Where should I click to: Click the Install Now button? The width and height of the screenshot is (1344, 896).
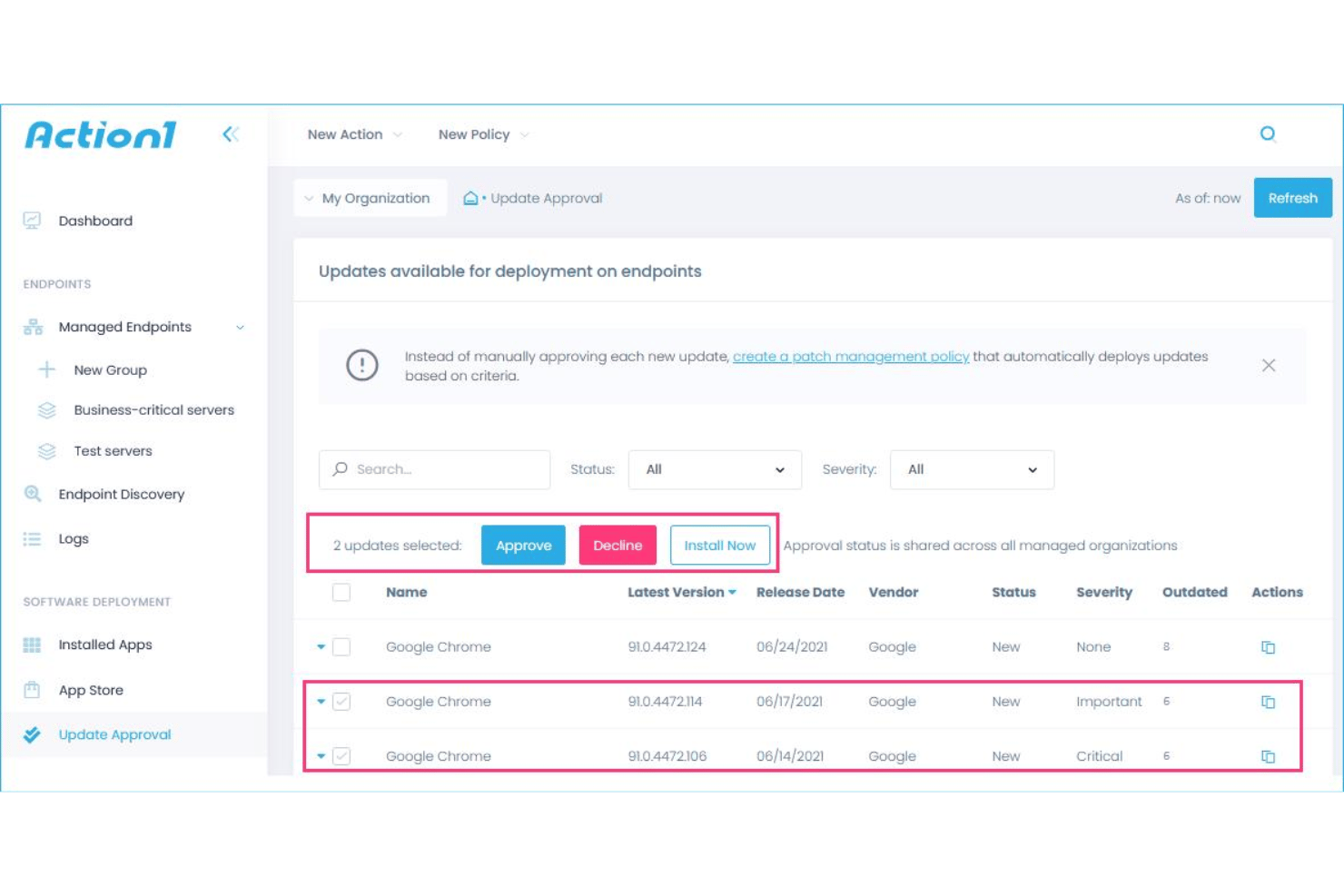point(720,545)
